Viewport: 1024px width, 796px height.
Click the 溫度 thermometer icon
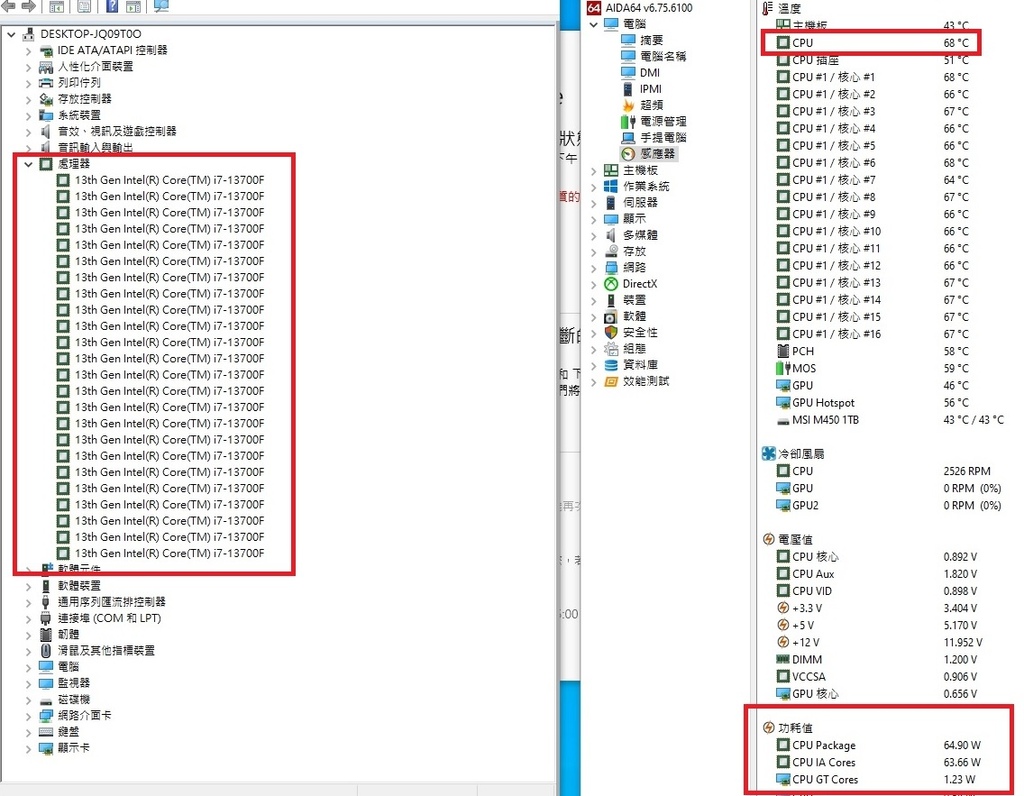pos(767,8)
